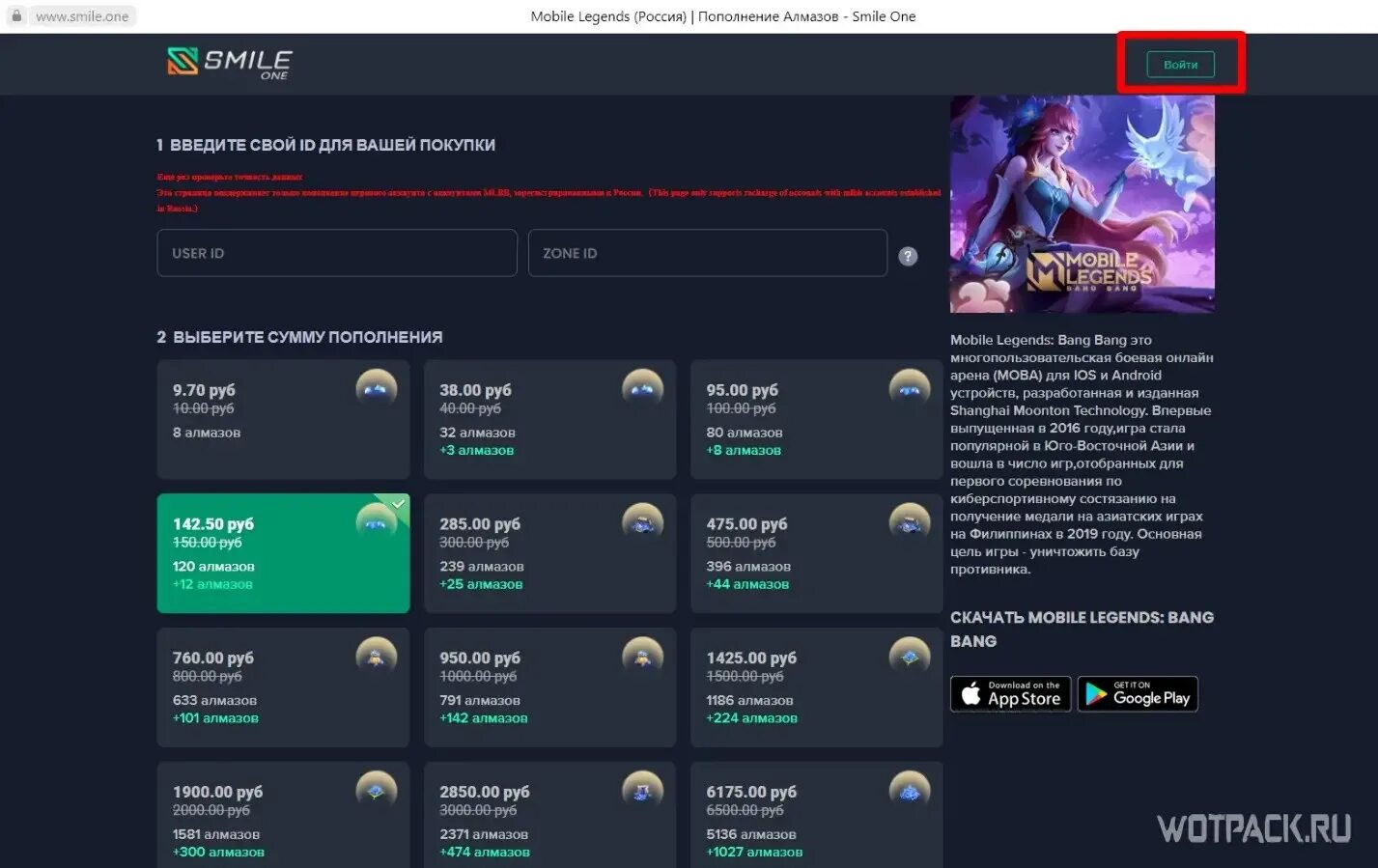Click the diamond icon on 142.50 руб card
The image size is (1378, 868).
click(377, 523)
